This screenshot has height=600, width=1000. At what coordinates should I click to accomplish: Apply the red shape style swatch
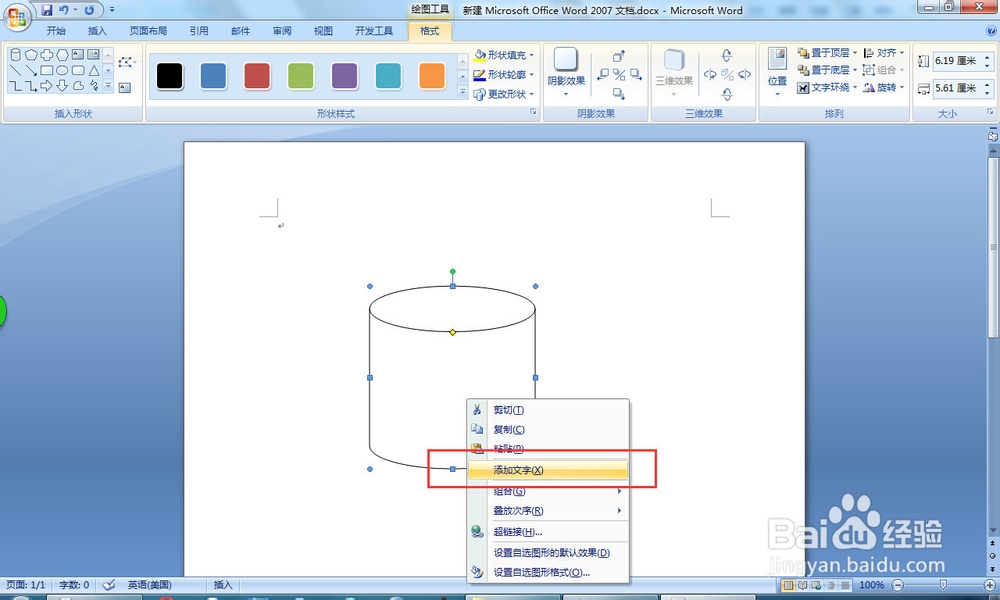tap(257, 76)
